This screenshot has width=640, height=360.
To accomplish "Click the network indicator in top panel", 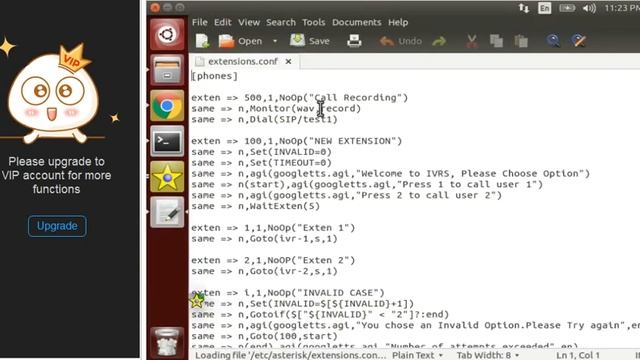I will coord(524,8).
